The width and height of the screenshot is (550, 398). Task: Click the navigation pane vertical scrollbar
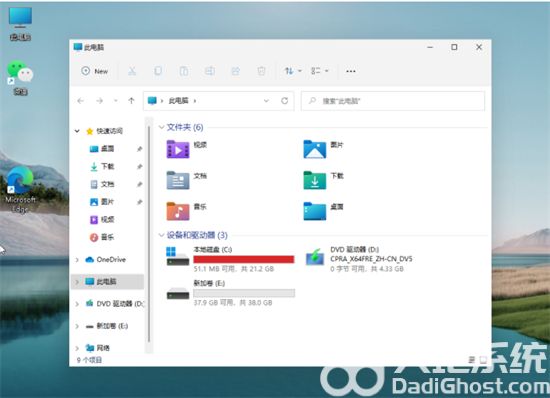click(149, 235)
